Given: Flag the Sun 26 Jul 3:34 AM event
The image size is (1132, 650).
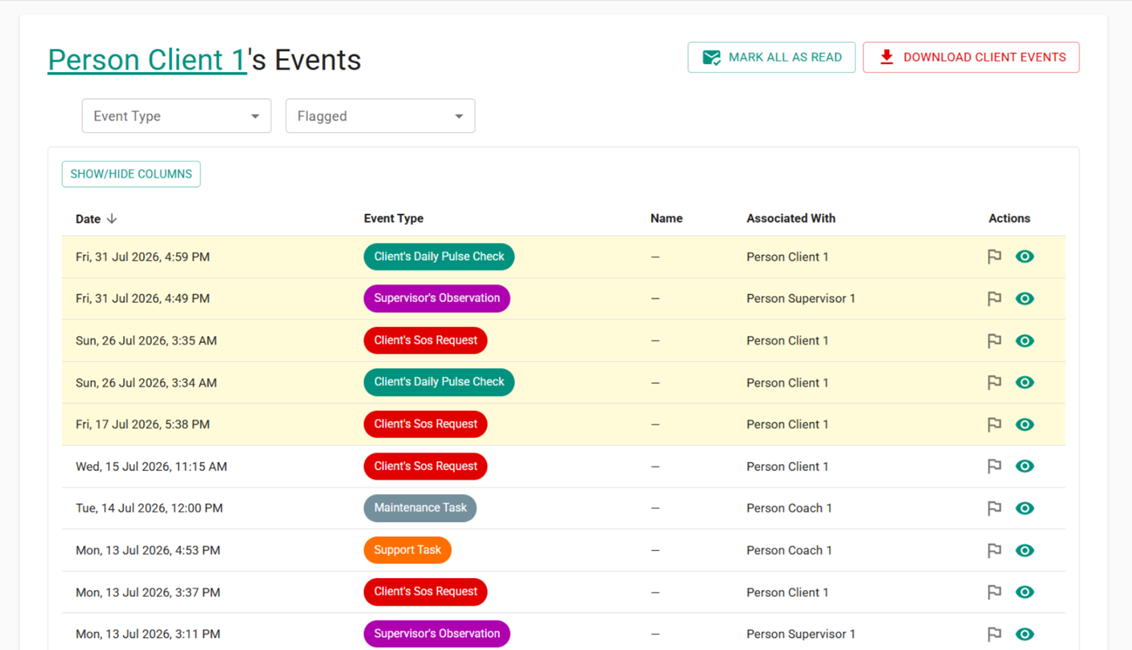Looking at the screenshot, I should pos(994,383).
